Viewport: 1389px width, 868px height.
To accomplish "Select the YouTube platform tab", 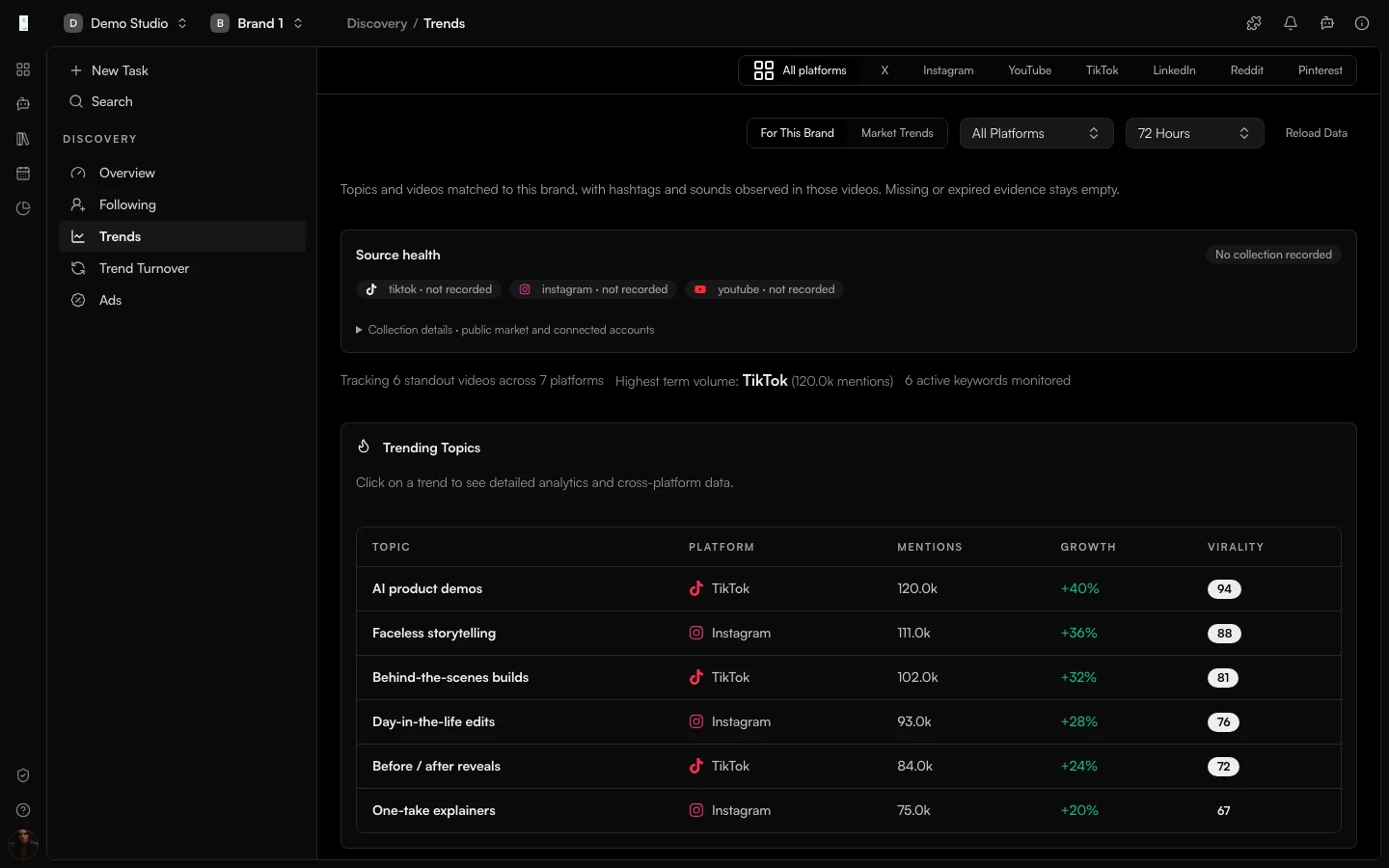I will [1030, 70].
